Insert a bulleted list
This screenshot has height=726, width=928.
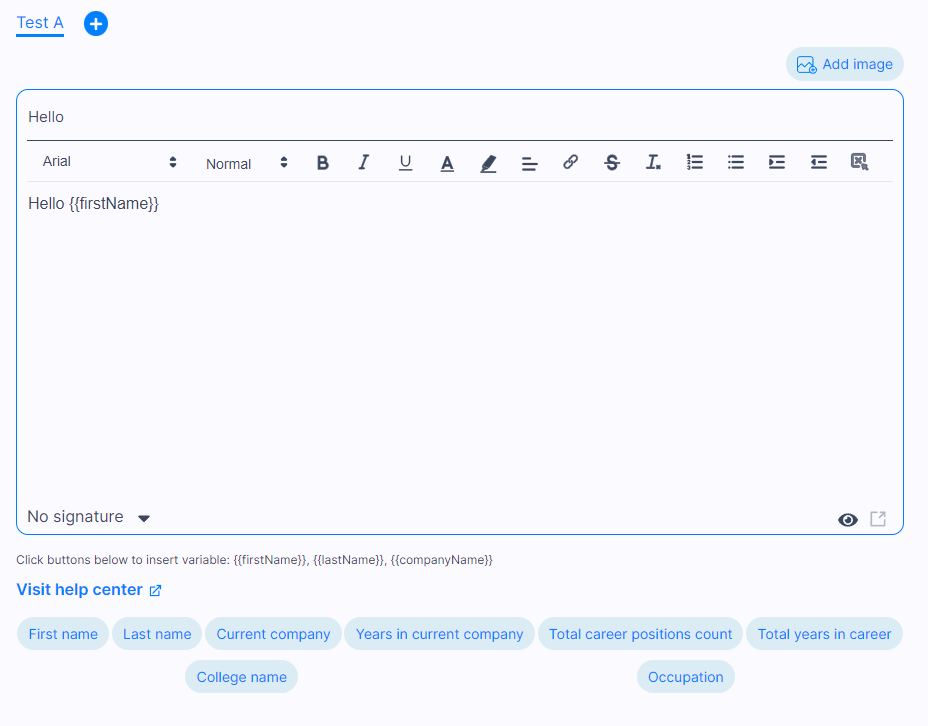tap(736, 162)
